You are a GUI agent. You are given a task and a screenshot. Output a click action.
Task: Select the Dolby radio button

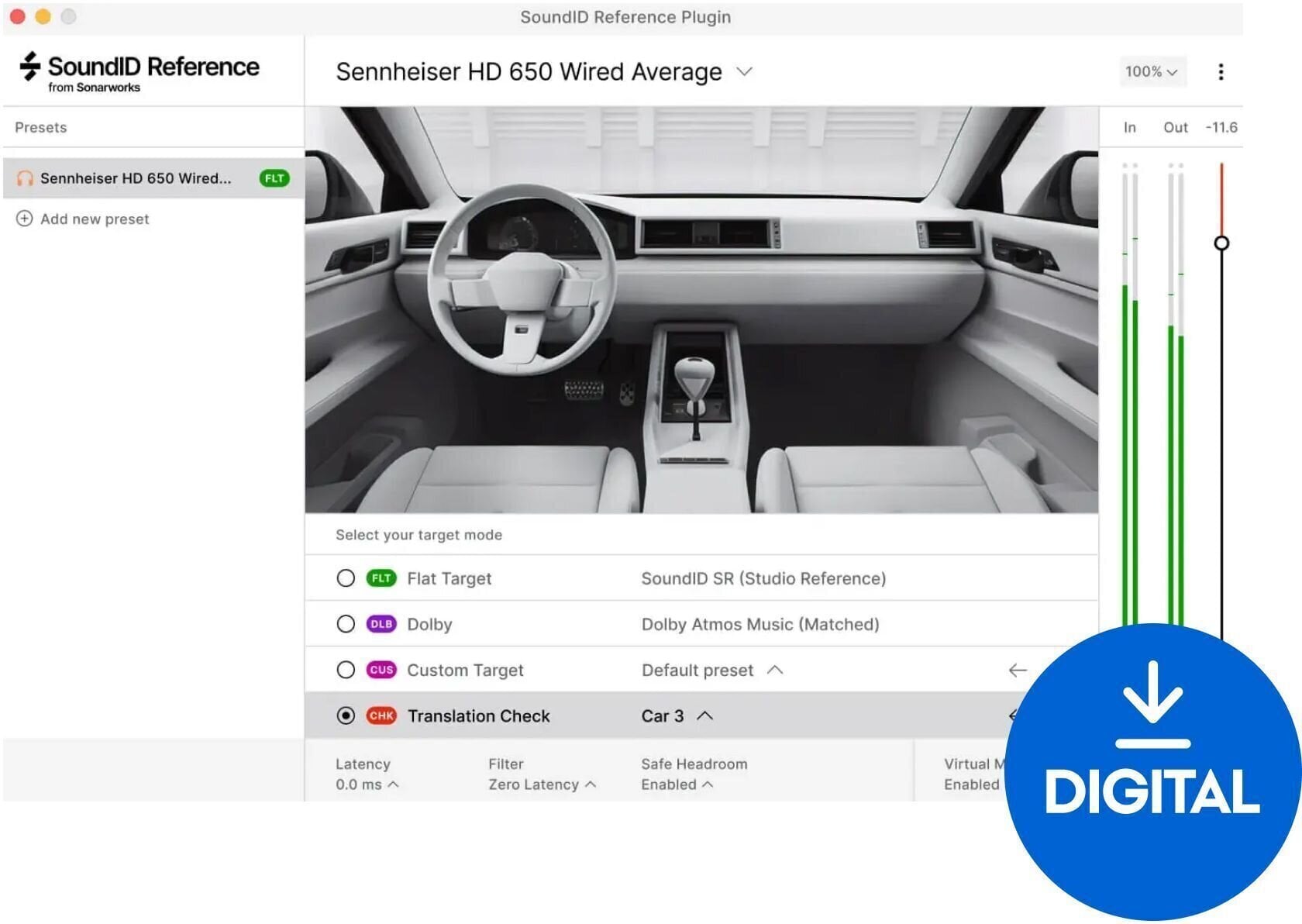tap(346, 624)
